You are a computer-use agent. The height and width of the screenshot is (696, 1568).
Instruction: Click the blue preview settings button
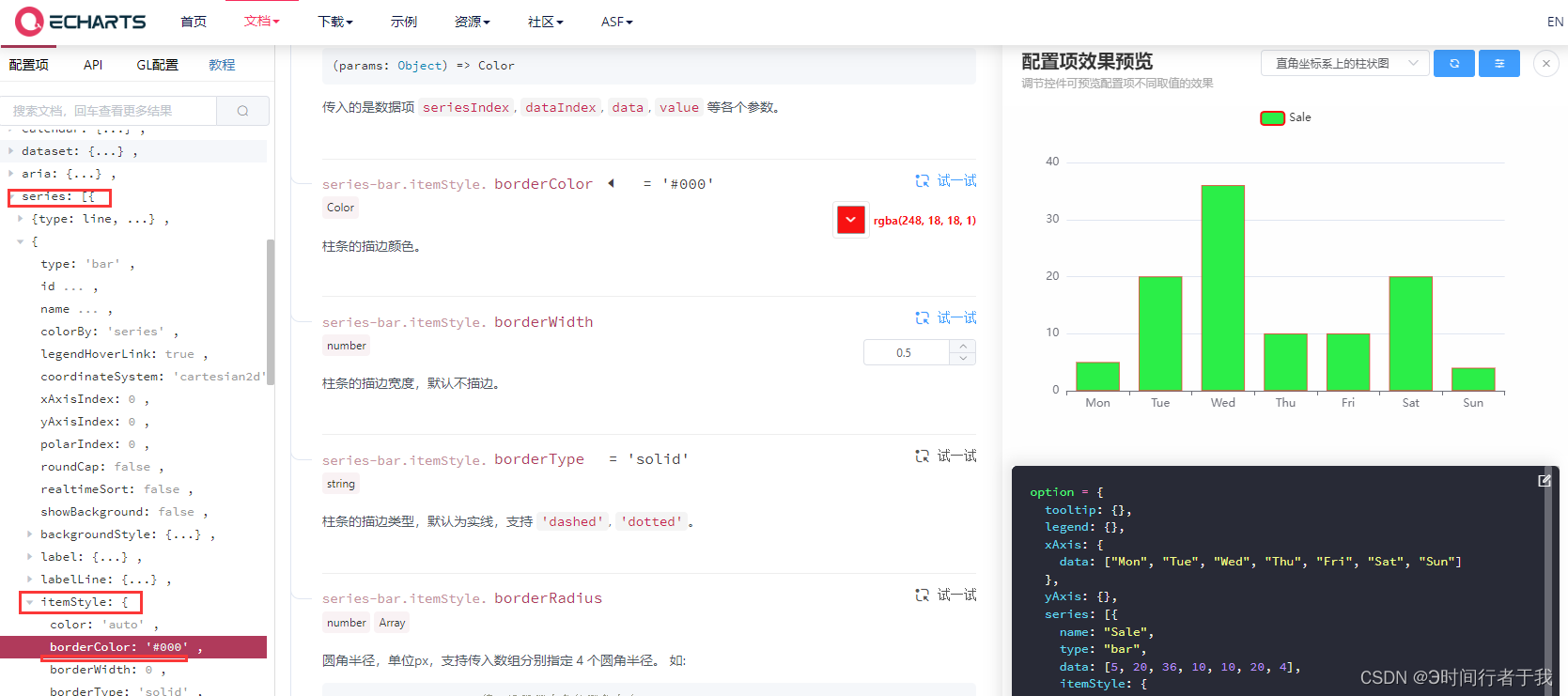1499,63
